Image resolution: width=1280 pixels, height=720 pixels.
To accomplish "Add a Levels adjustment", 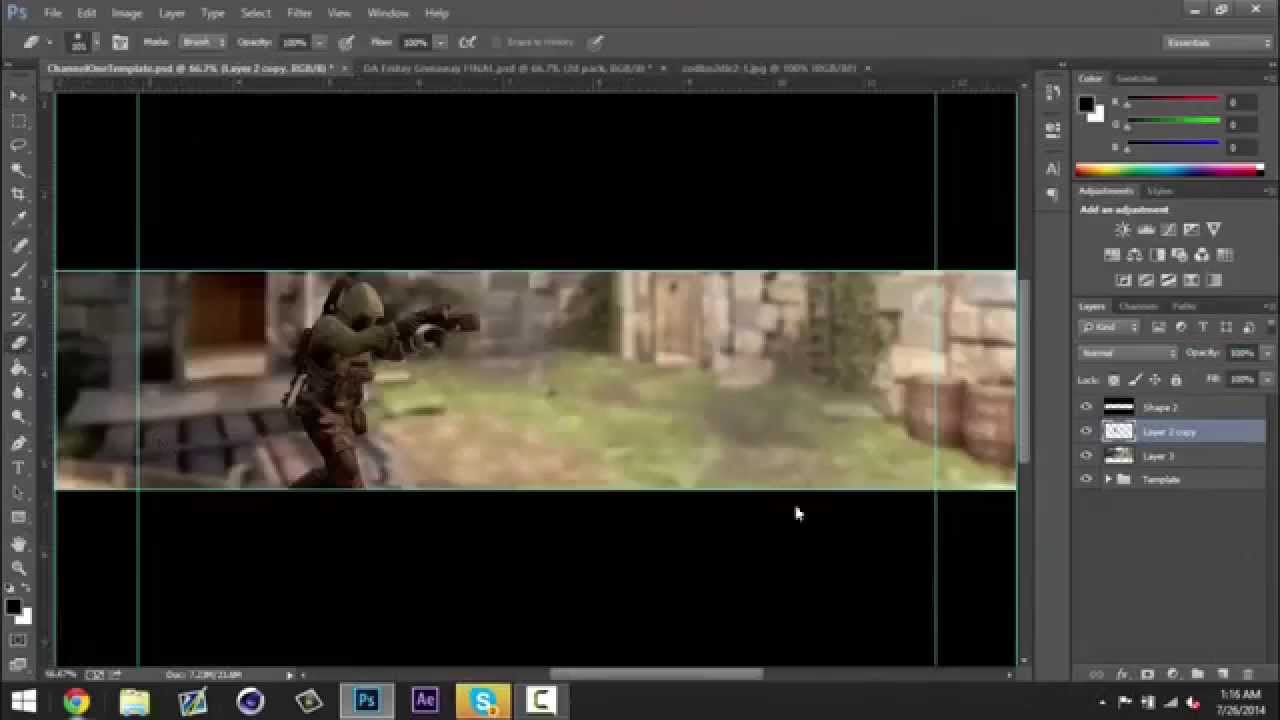I will 1146,230.
